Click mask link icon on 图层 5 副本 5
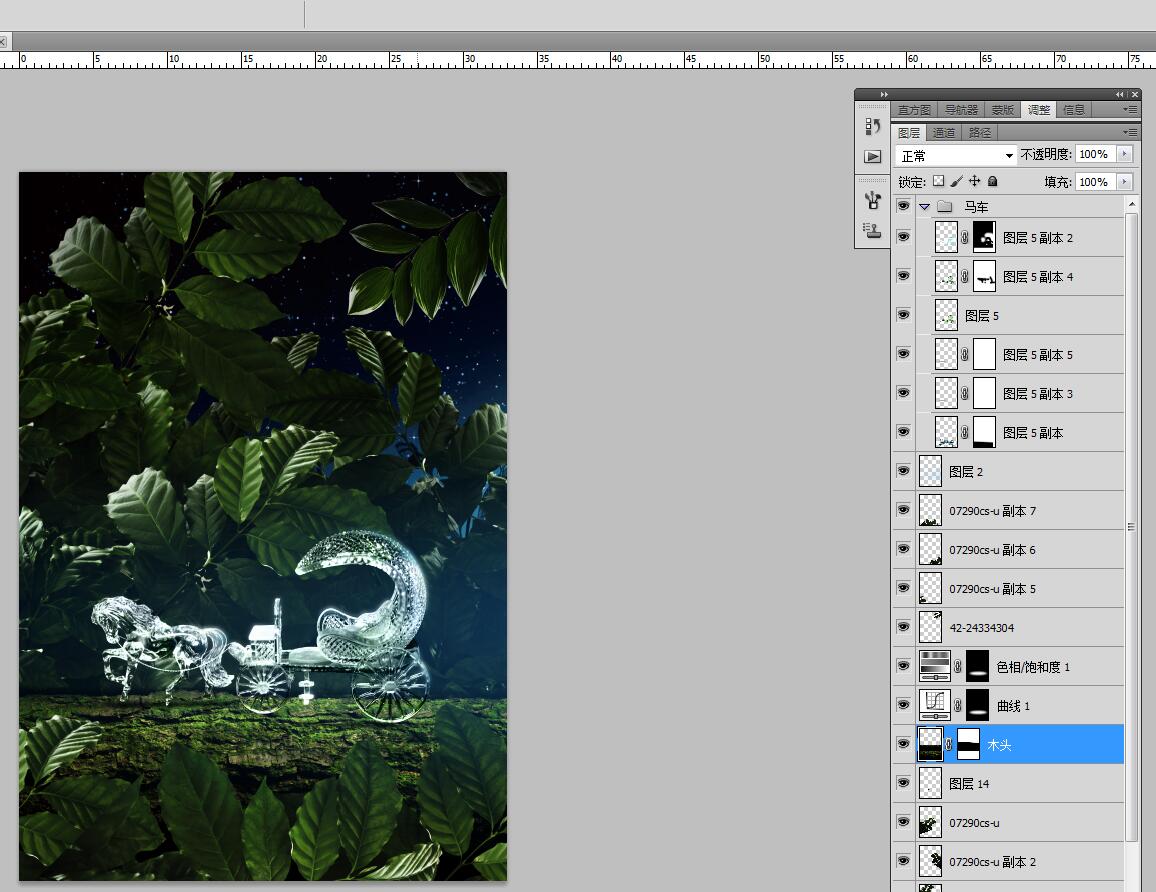 click(x=964, y=355)
